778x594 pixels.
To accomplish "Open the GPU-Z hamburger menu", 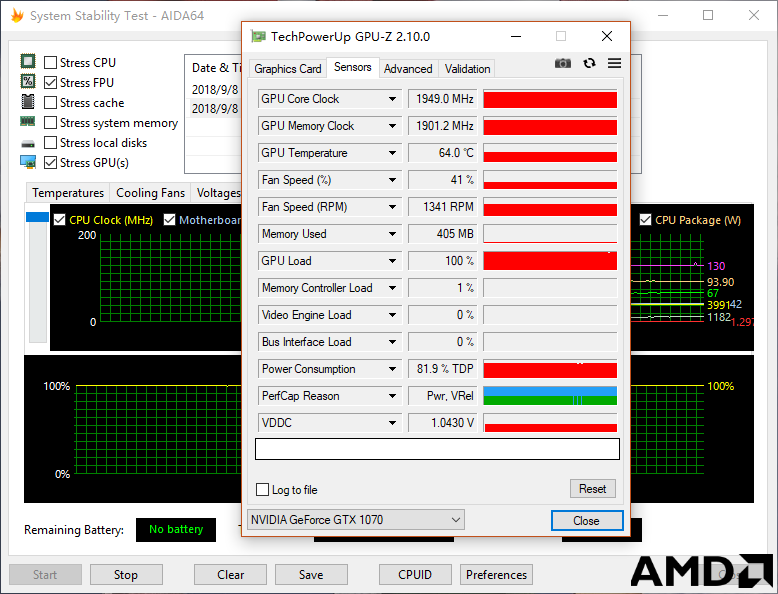I will click(x=614, y=63).
